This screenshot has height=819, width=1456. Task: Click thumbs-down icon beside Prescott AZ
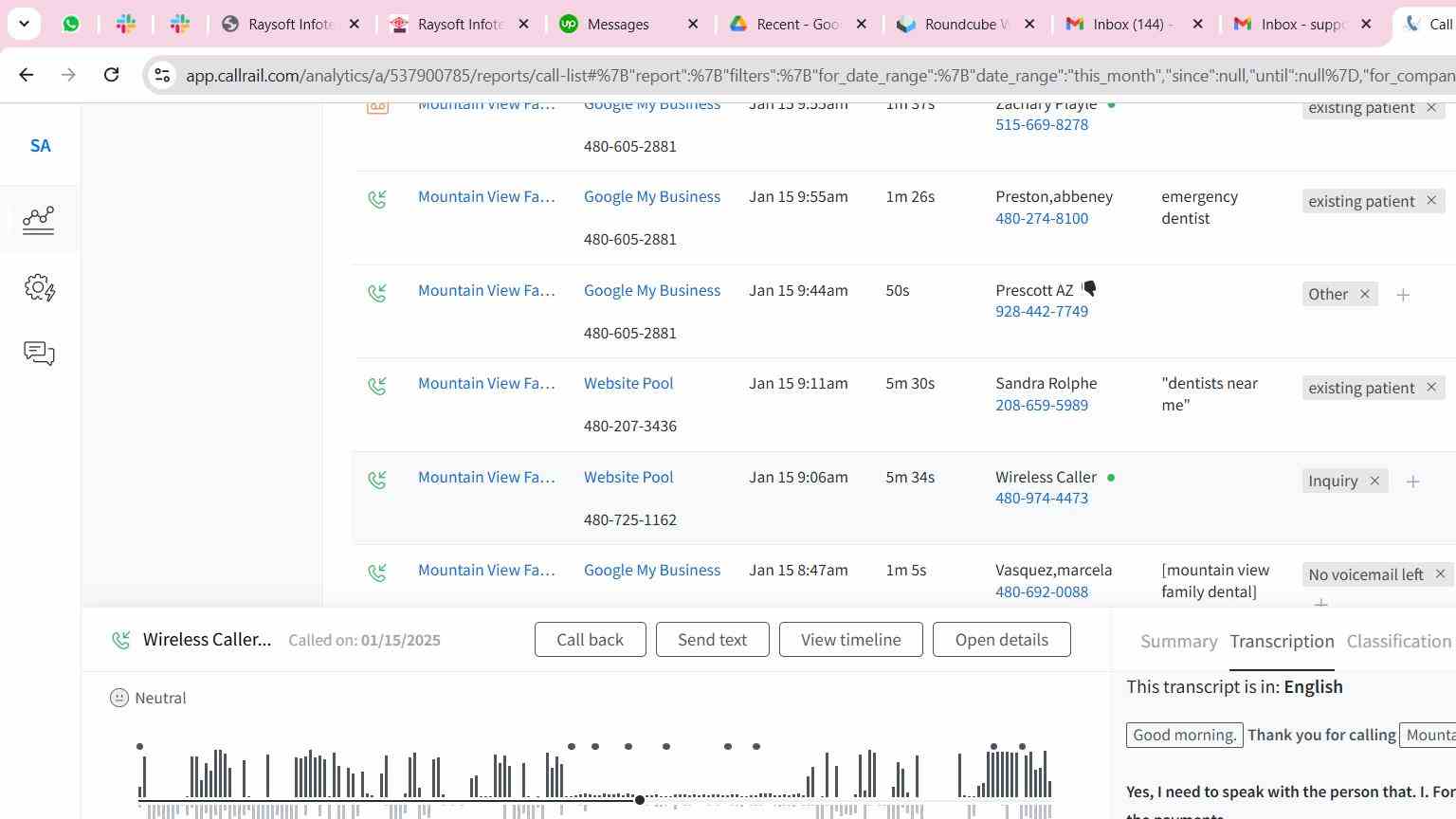point(1089,288)
